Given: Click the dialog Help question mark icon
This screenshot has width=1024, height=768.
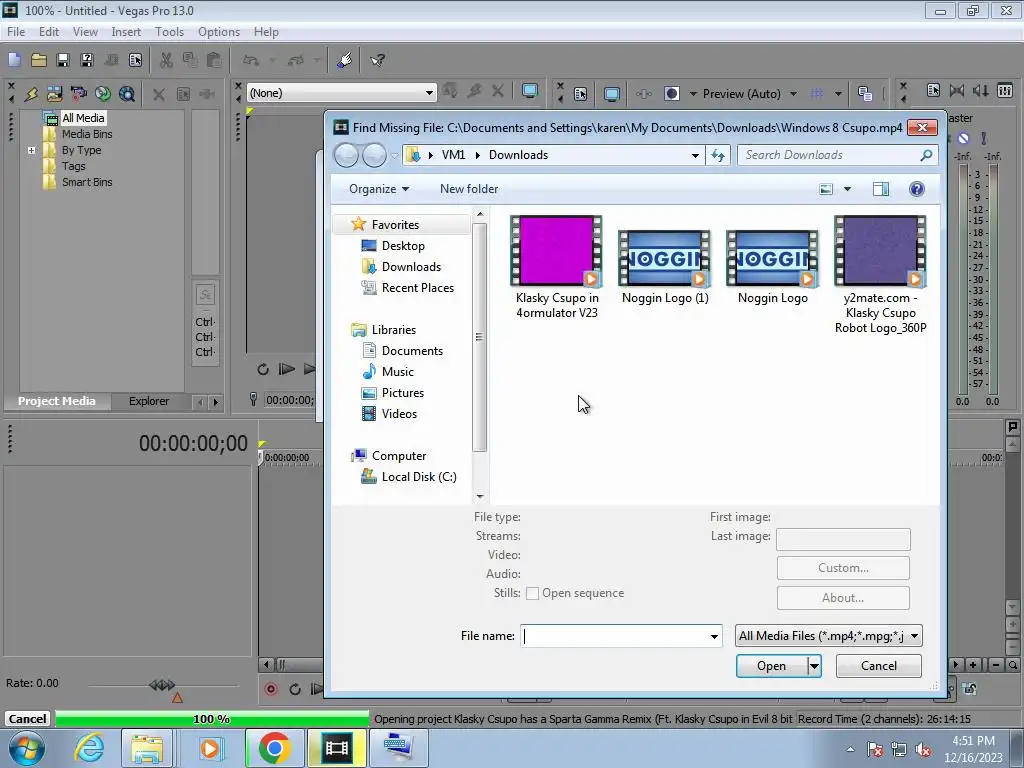Looking at the screenshot, I should coord(917,189).
